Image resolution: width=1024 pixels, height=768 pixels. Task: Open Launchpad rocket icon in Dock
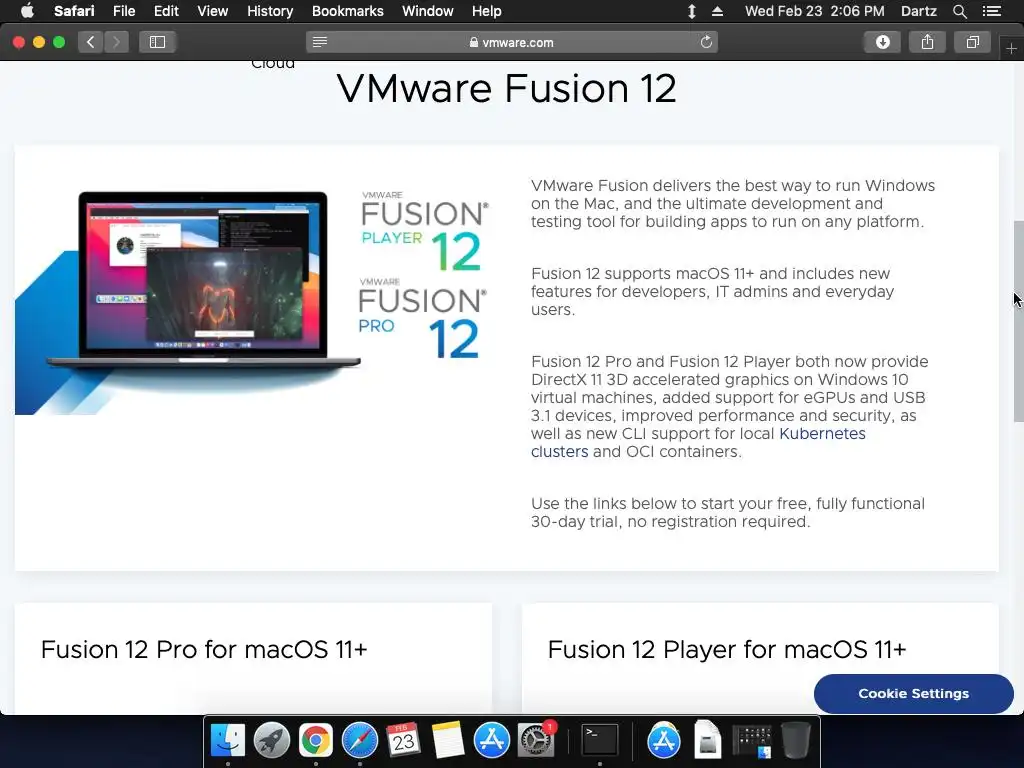(x=272, y=741)
